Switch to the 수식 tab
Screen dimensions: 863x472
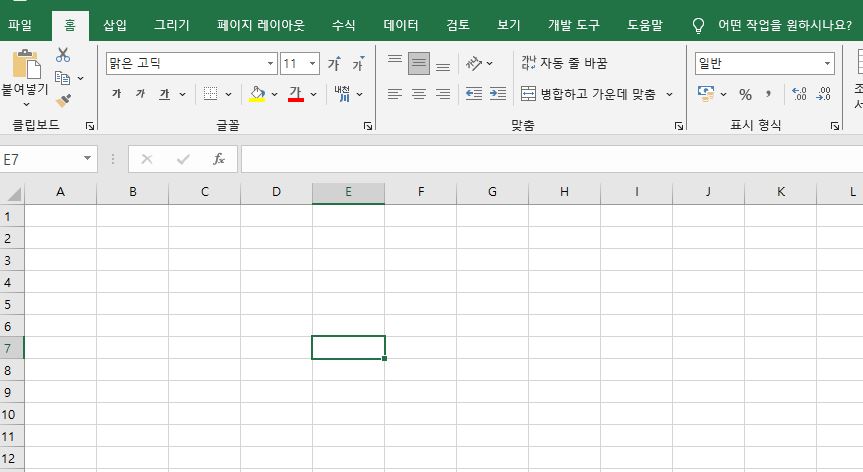pyautogui.click(x=343, y=25)
